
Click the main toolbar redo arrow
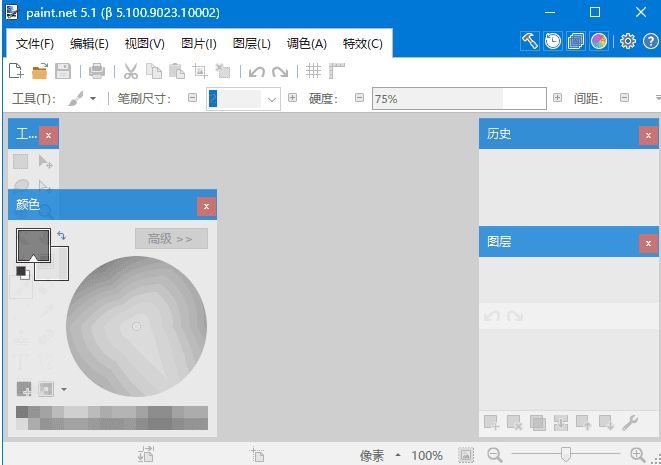pos(280,72)
